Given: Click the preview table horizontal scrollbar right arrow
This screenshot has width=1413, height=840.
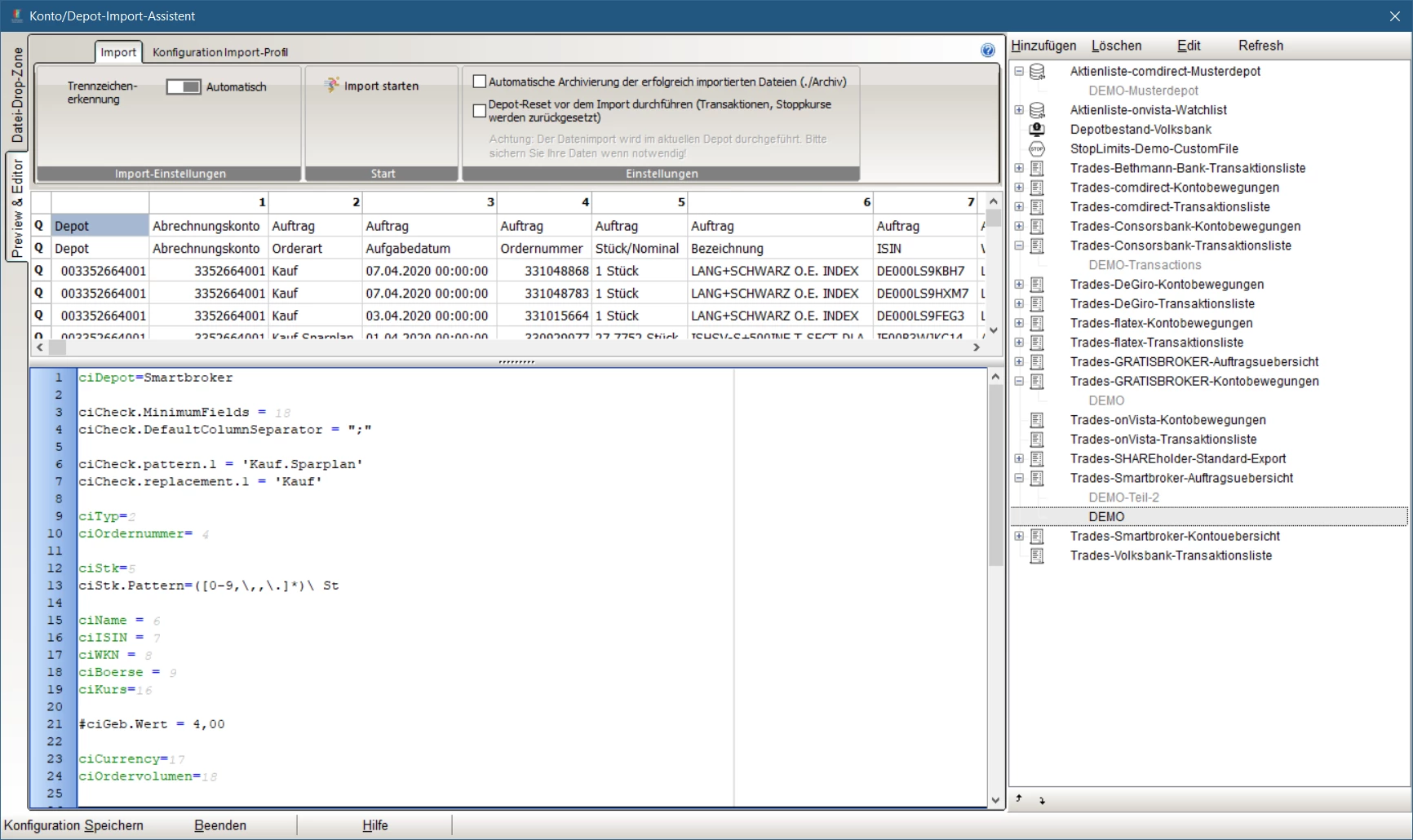Looking at the screenshot, I should [x=977, y=347].
